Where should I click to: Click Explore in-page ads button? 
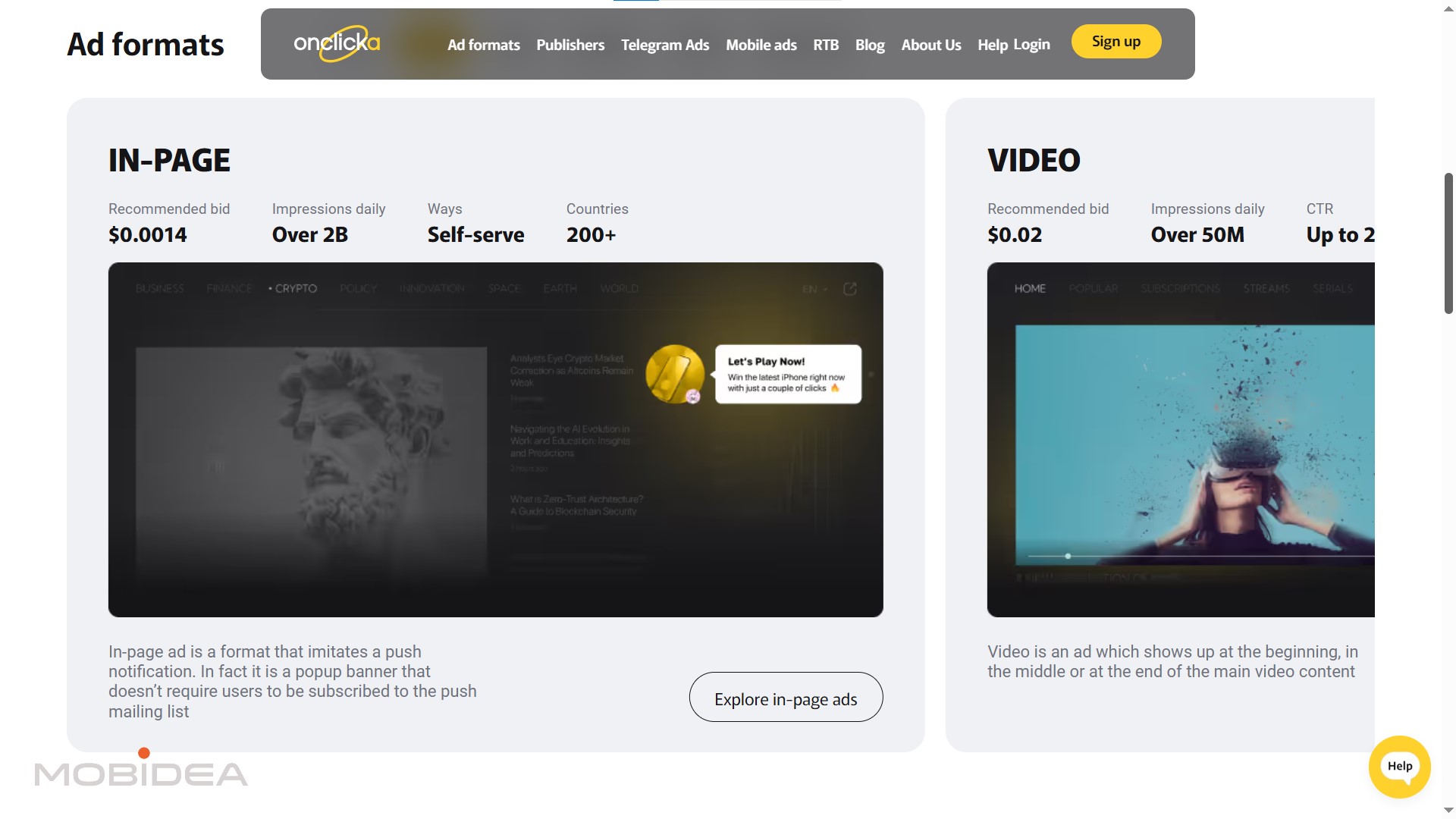pos(786,698)
